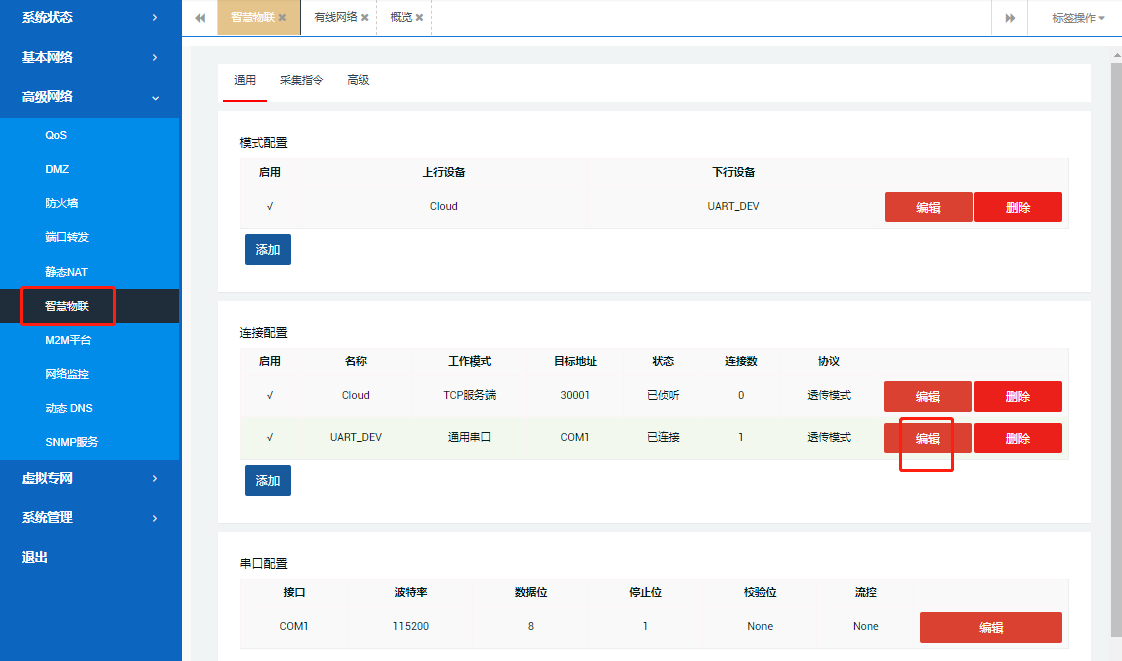The width and height of the screenshot is (1122, 661).
Task: Click 添加 under the 模式配置 section
Action: (267, 249)
